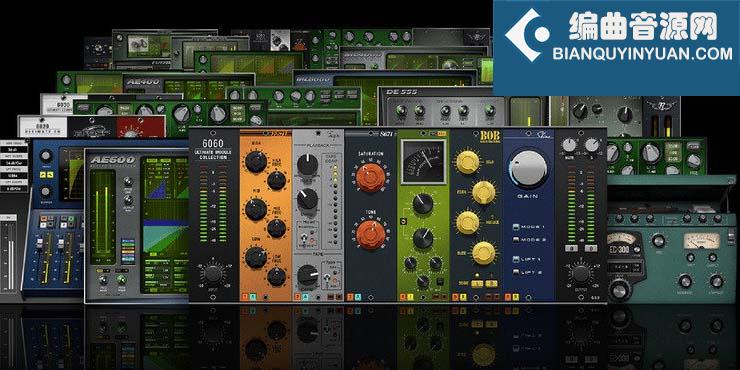
Task: Adjust the 6060 Input knob
Action: (x=213, y=274)
